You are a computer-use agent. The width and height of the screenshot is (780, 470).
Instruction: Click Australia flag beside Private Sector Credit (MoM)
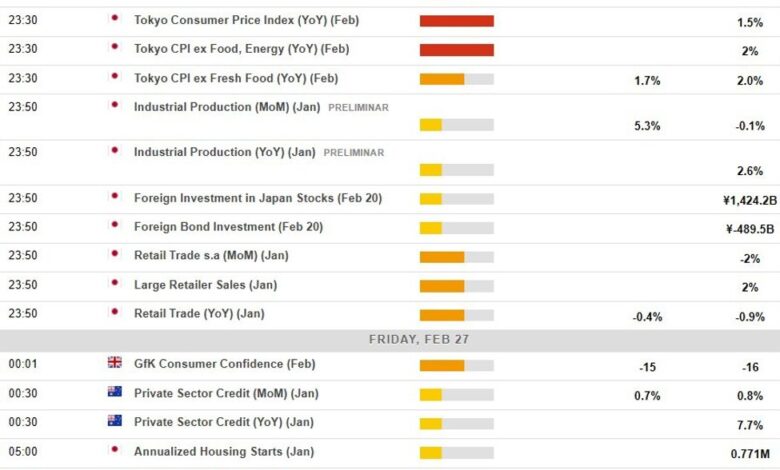[x=114, y=392]
